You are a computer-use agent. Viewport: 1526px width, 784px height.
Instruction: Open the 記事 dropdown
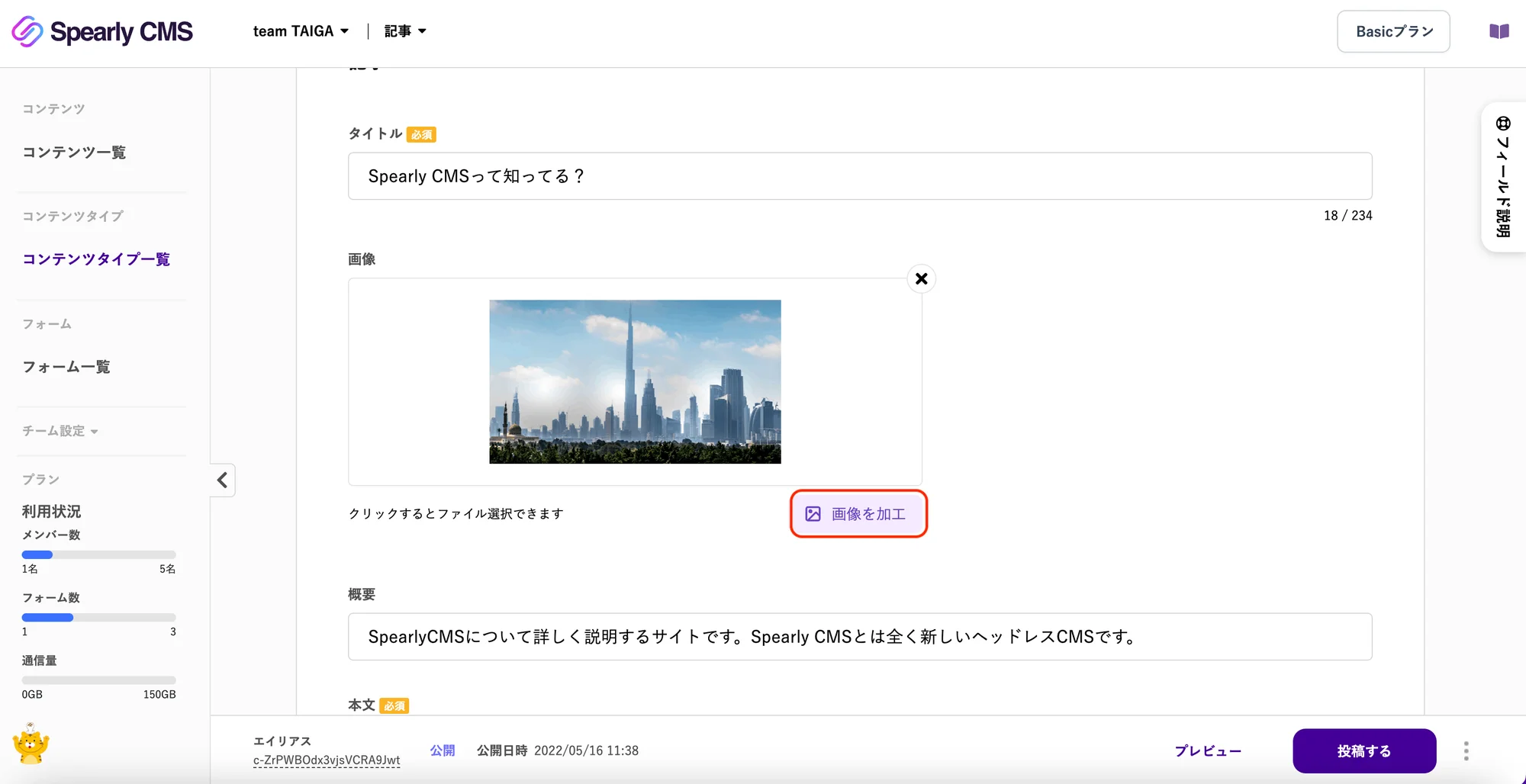click(405, 31)
